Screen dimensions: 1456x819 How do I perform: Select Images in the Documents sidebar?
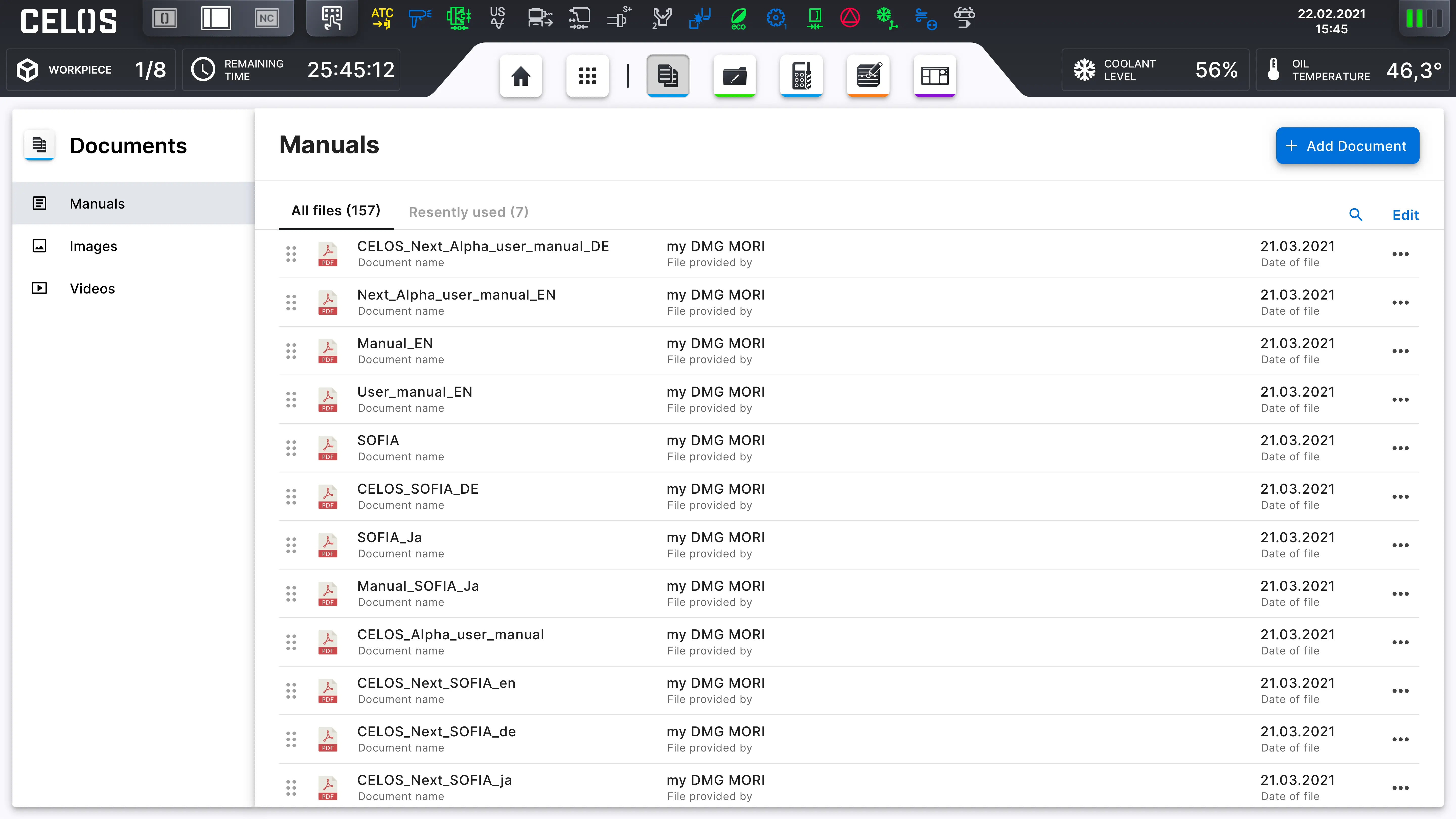pos(133,246)
